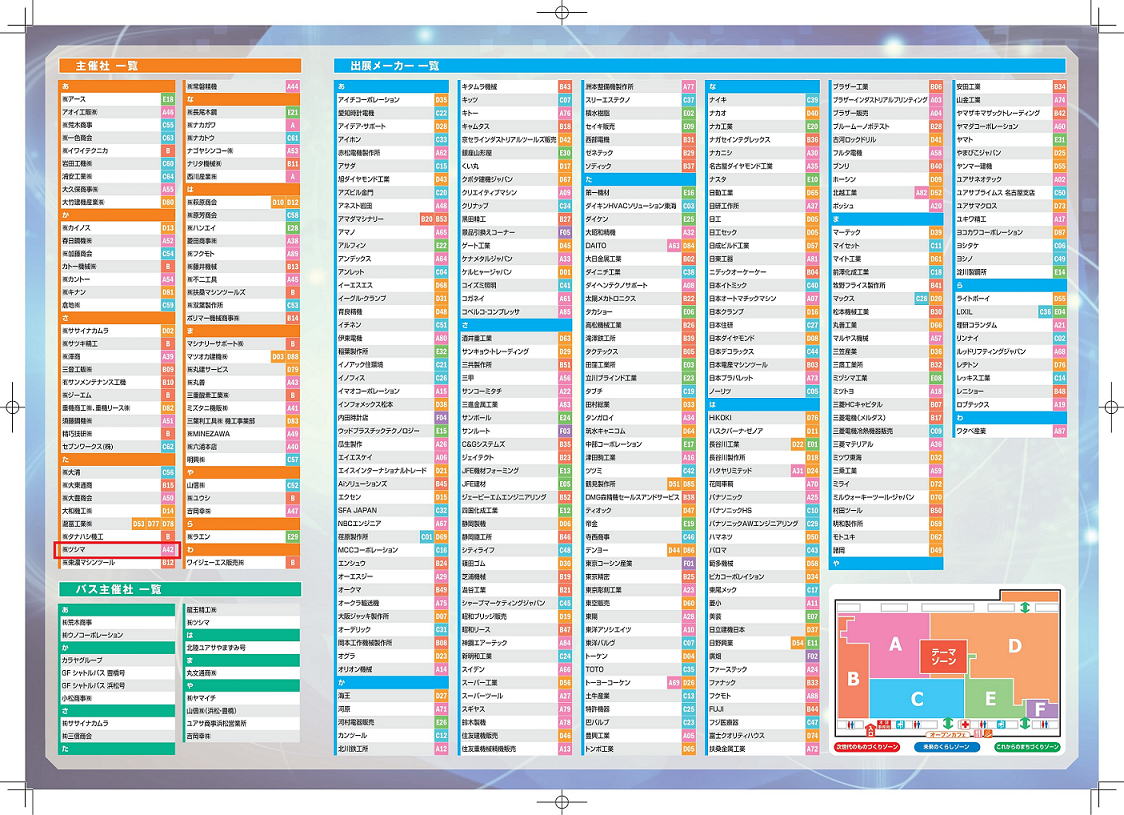This screenshot has height=815, width=1124.
Task: Click the LIXIL maker entry
Action: tap(1010, 312)
